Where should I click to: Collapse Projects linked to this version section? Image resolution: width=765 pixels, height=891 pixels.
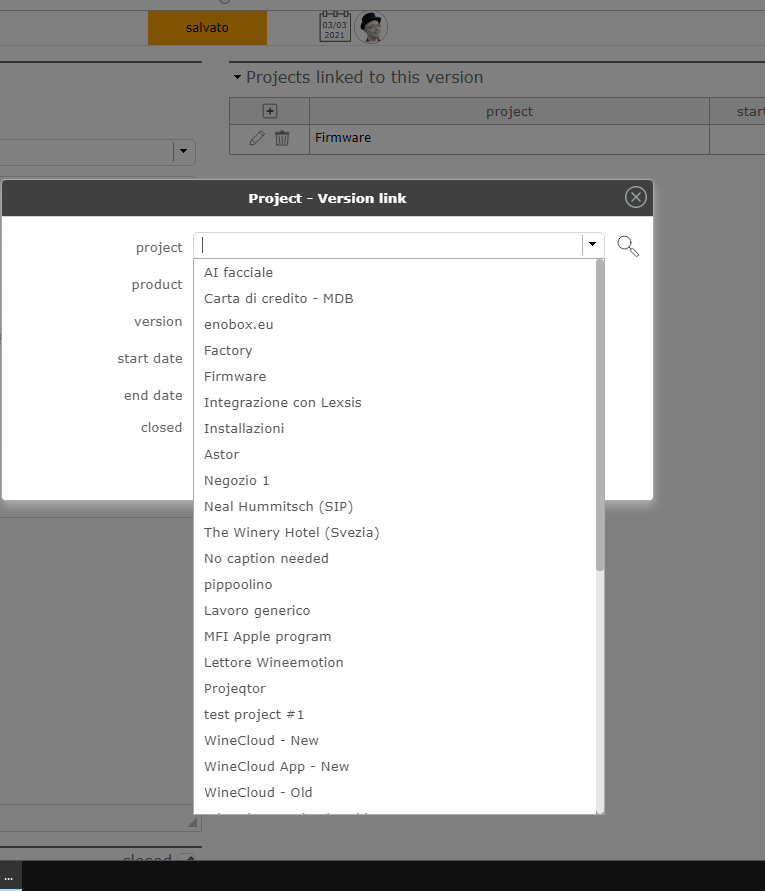coord(237,77)
